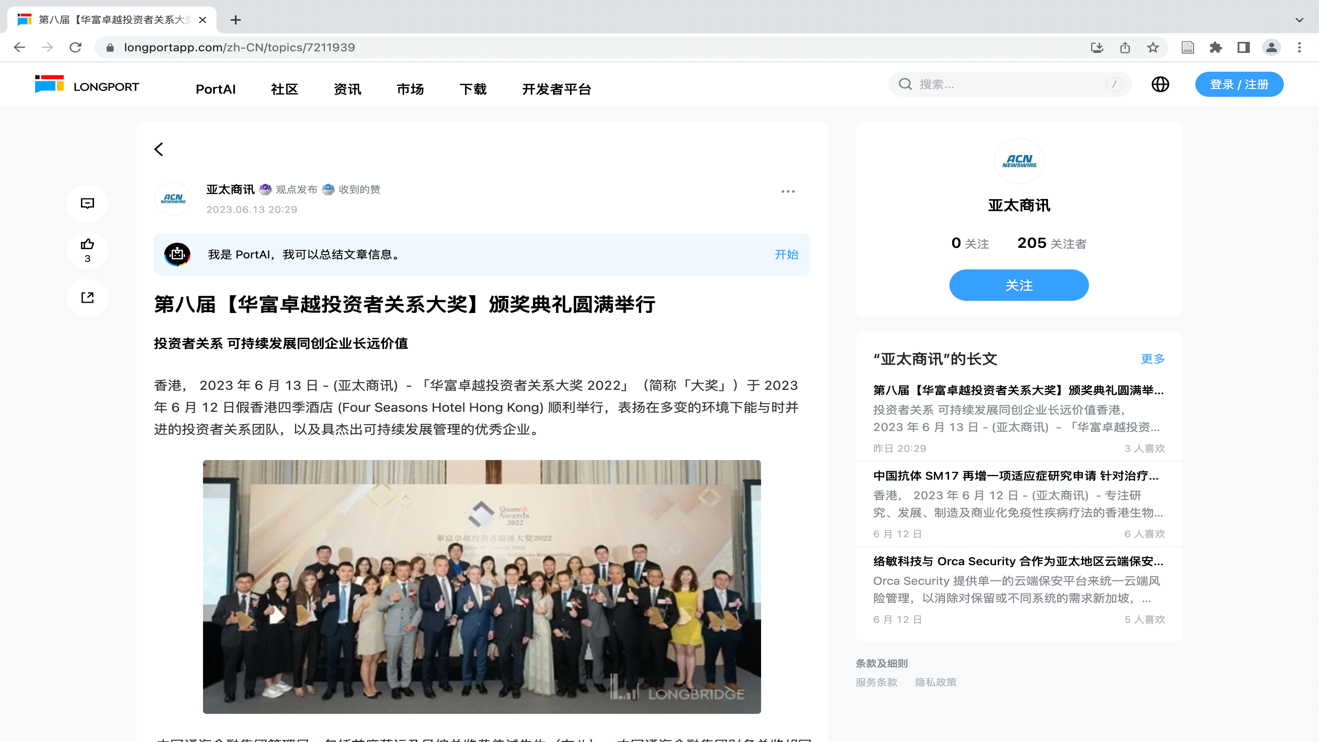The height and width of the screenshot is (742, 1319).
Task: Open sidebar post 络敏科技与 Orca Security 合作
Action: 1018,561
